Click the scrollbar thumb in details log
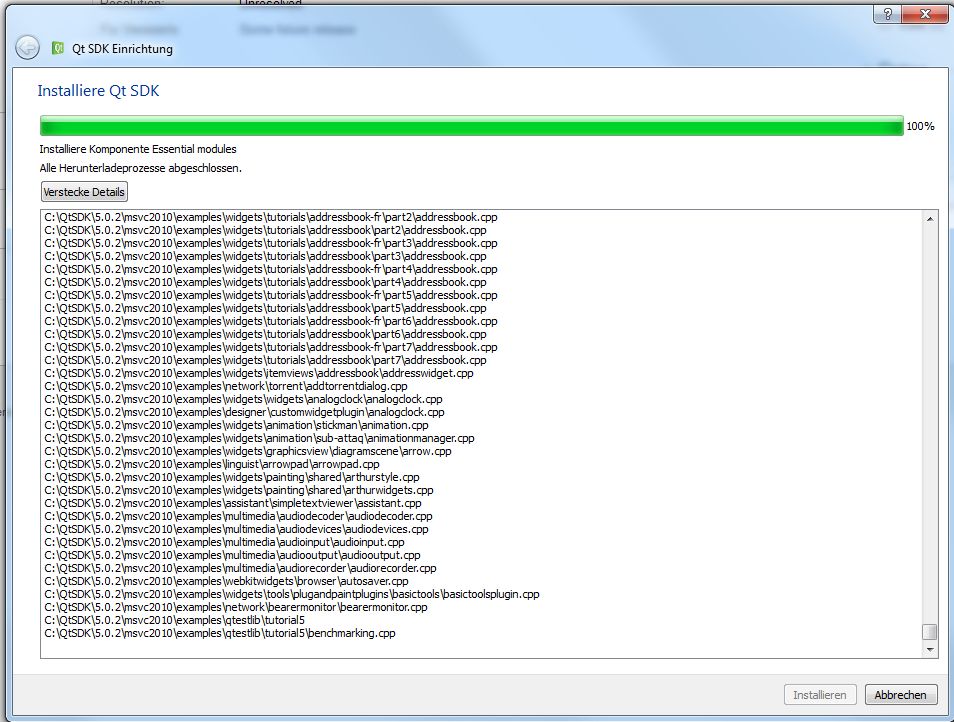This screenshot has height=722, width=954. click(x=930, y=632)
